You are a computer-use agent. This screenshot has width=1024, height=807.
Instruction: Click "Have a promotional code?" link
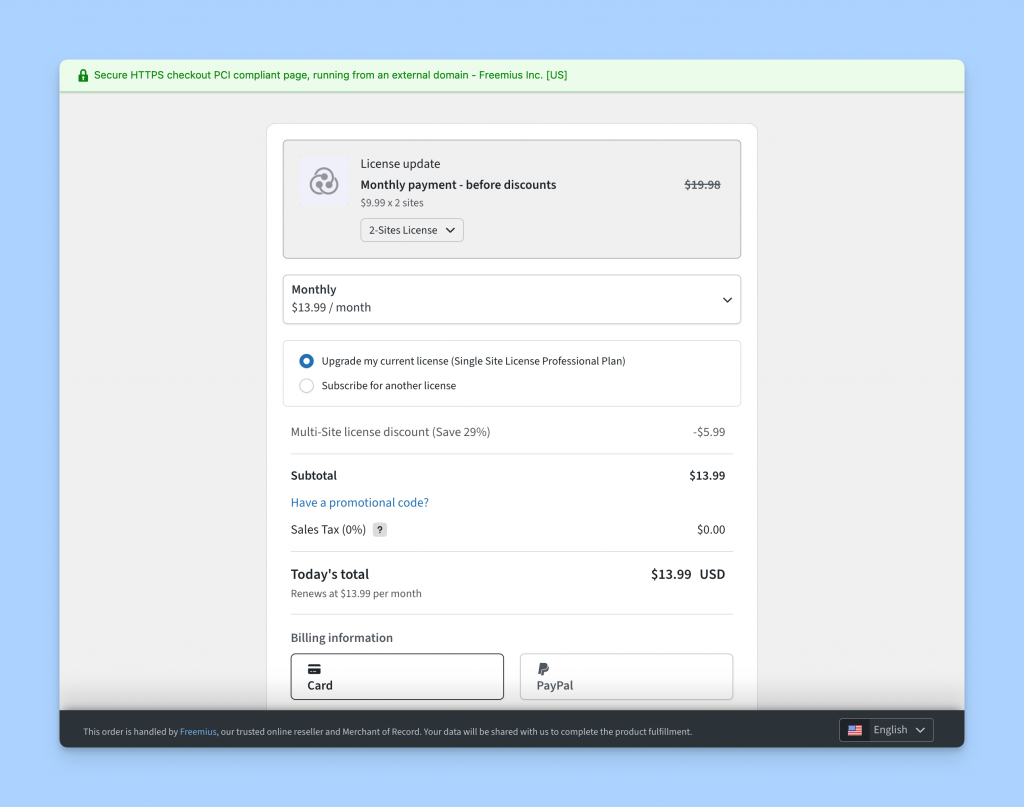(x=359, y=502)
